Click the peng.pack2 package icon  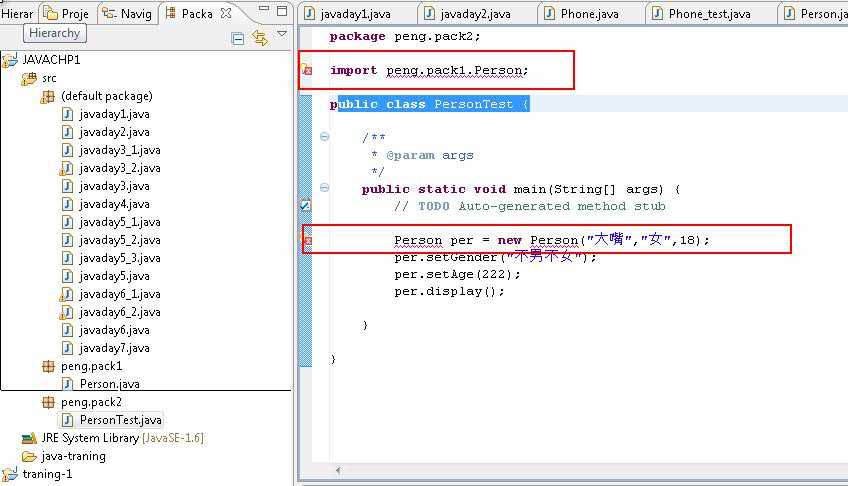pyautogui.click(x=48, y=402)
